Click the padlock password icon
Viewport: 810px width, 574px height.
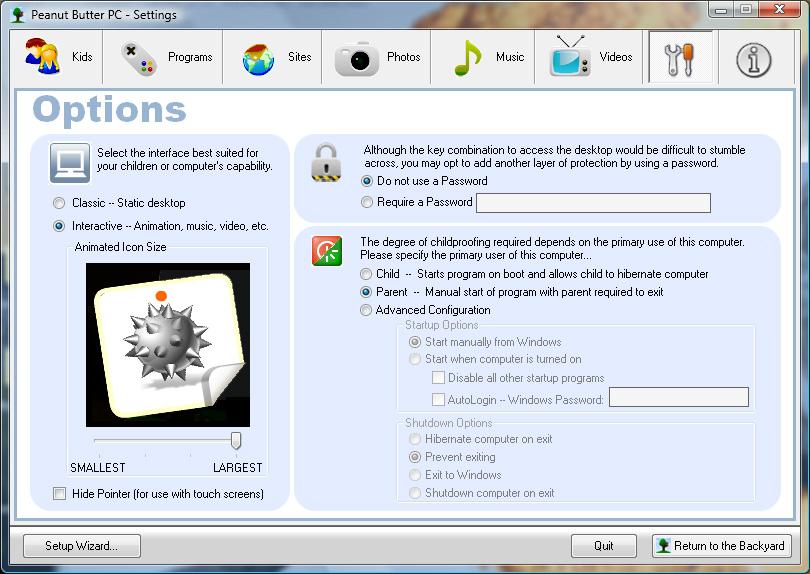[326, 163]
